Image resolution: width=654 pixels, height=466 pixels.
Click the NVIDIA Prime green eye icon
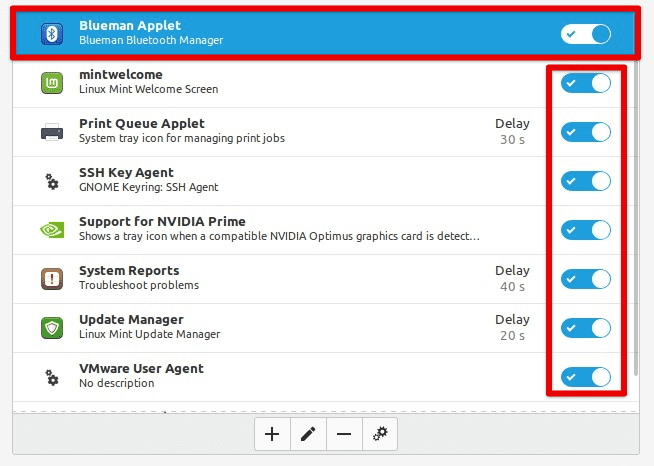pos(52,230)
